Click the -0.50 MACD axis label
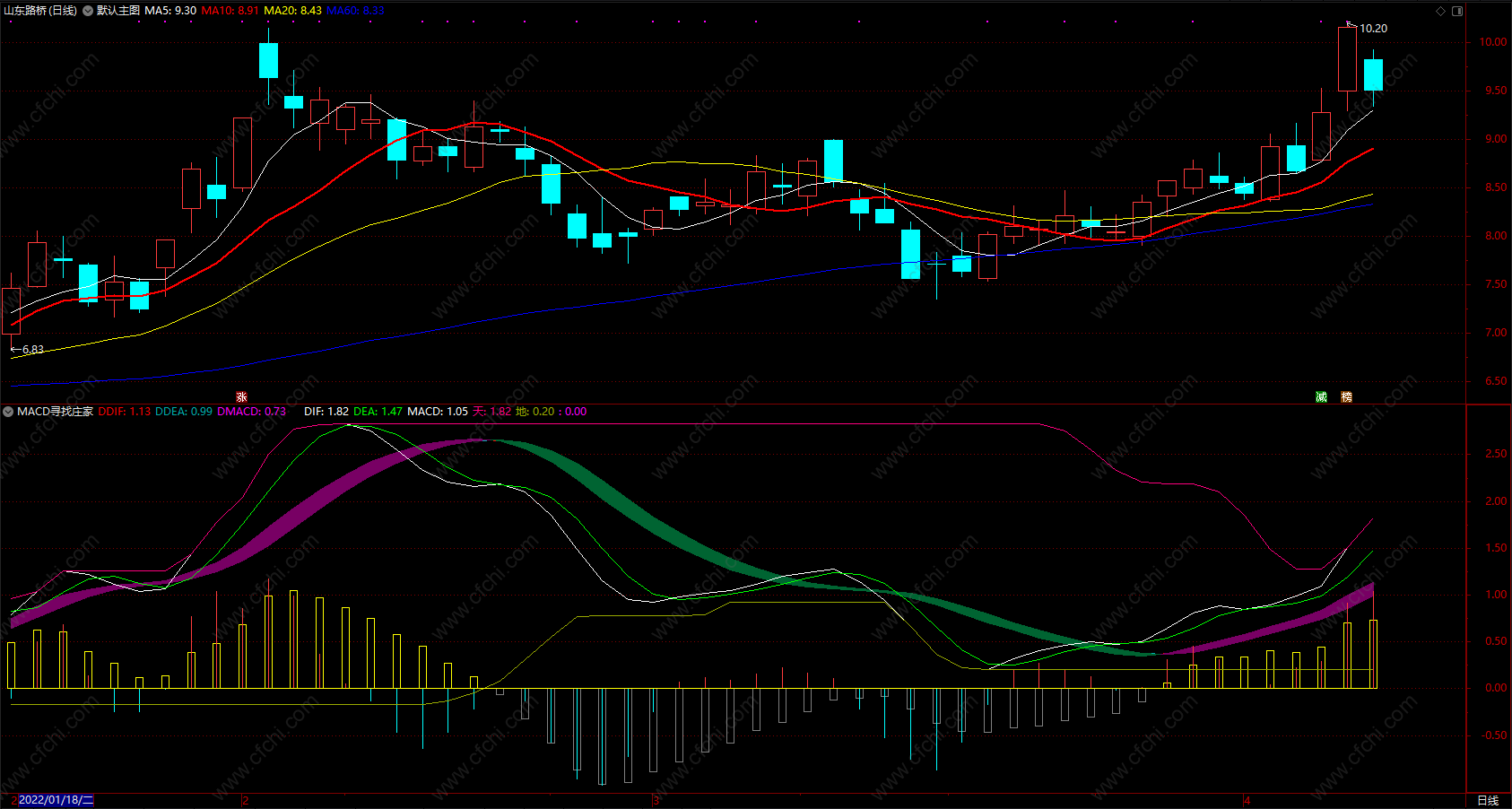 tap(1494, 735)
